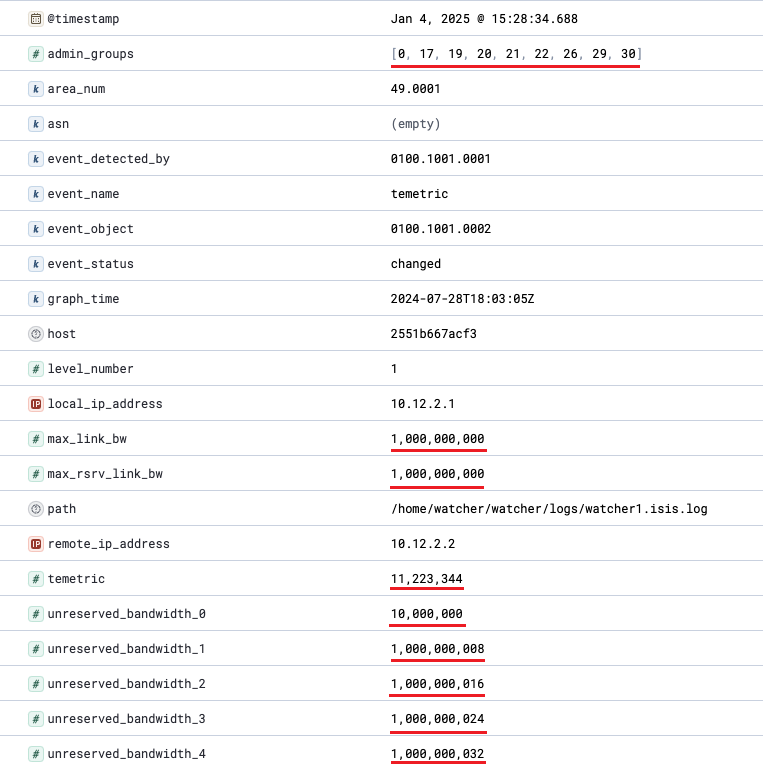Viewport: 763px width, 765px height.
Task: Click event_name value temetric
Action: (419, 194)
